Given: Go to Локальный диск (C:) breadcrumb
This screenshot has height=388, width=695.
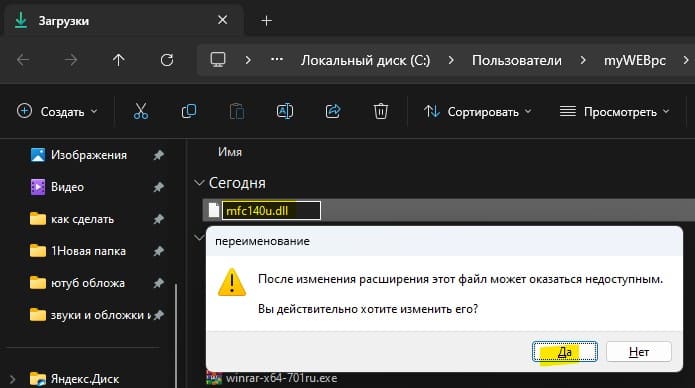Looking at the screenshot, I should (366, 60).
